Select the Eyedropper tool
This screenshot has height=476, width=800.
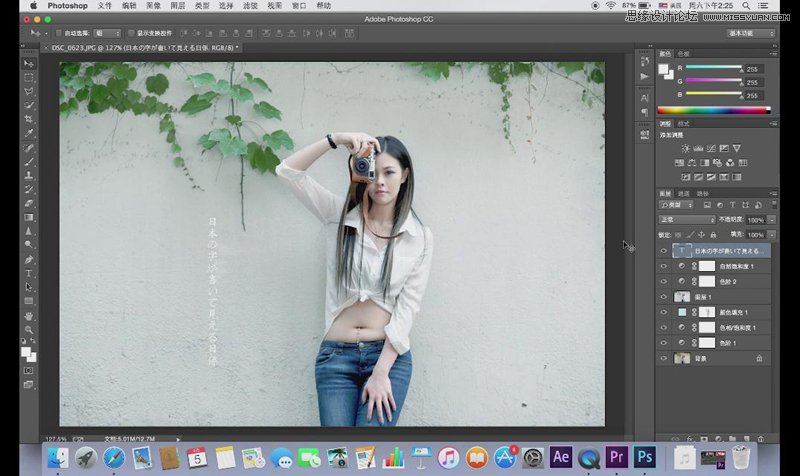click(x=29, y=133)
